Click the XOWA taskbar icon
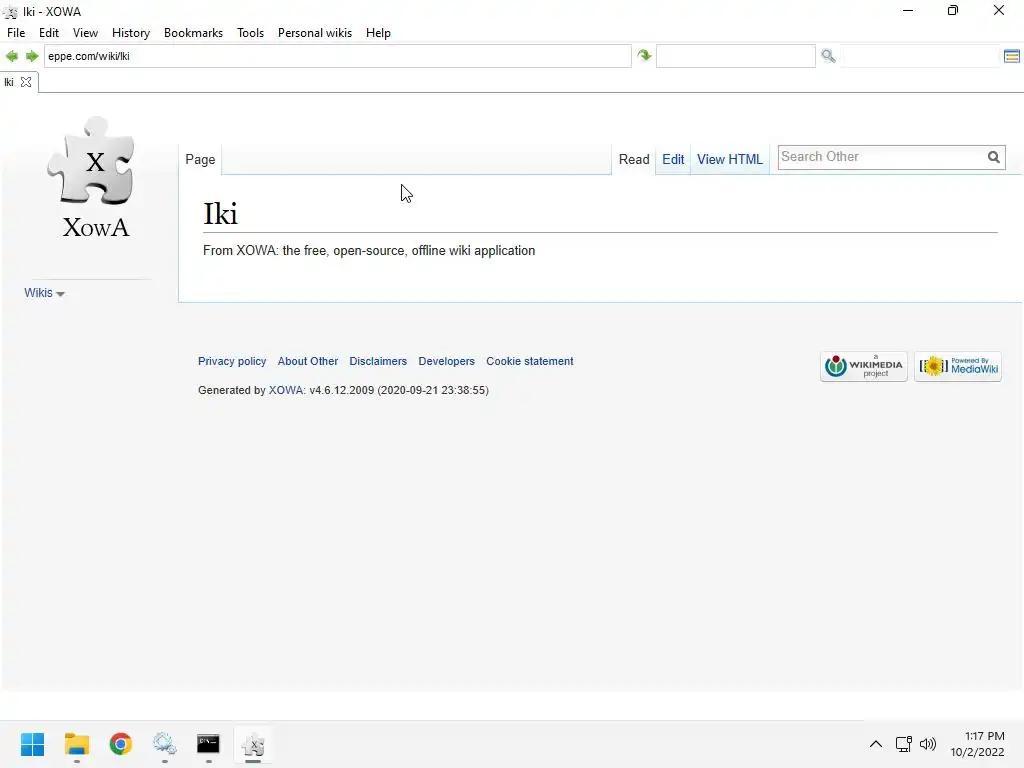 [x=253, y=744]
